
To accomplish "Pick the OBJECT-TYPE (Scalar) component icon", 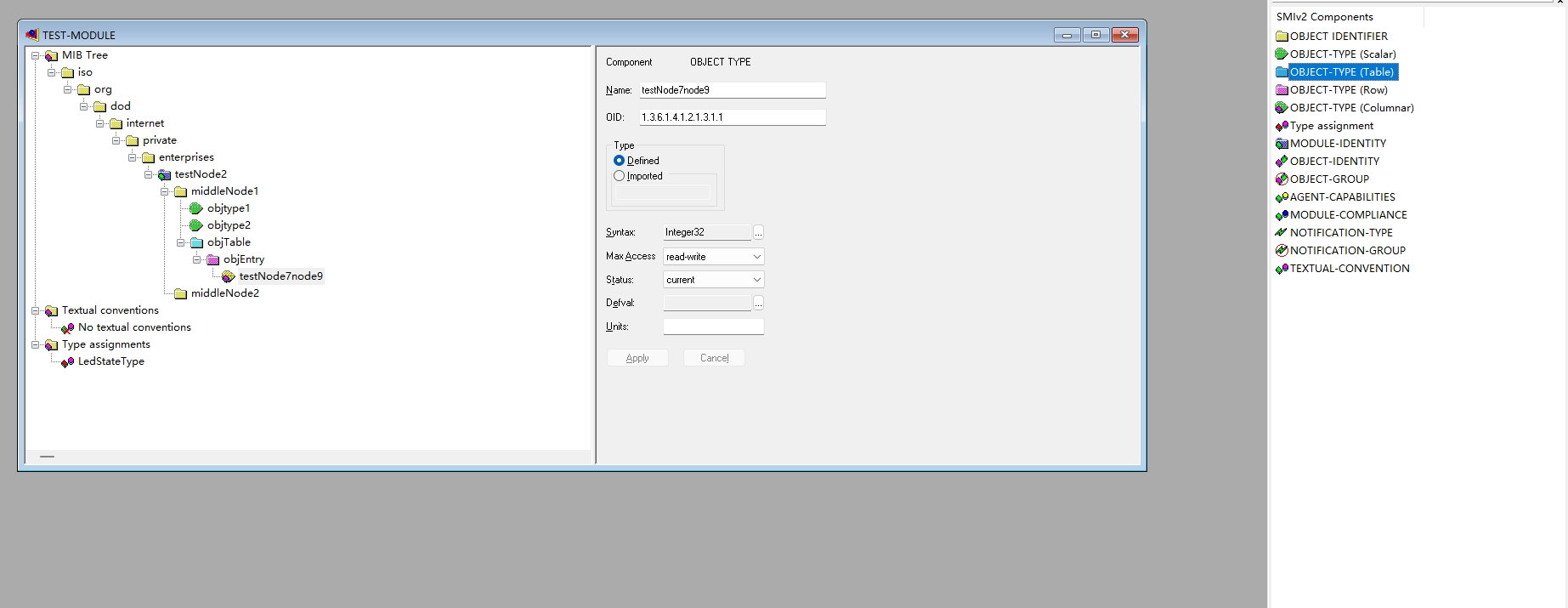I will (x=1282, y=54).
